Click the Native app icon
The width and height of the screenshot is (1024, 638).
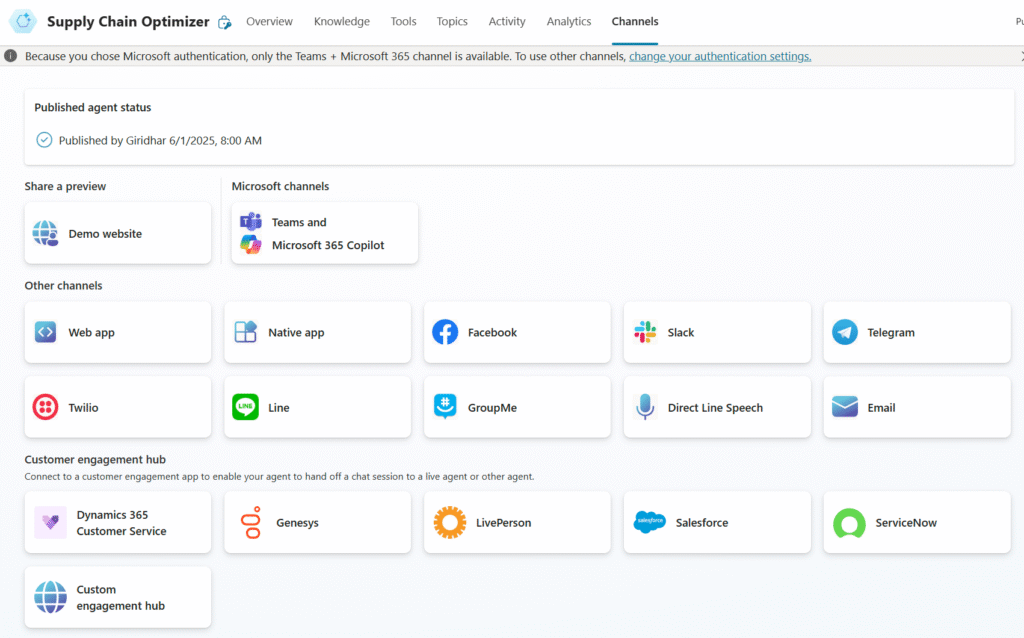[x=246, y=332]
